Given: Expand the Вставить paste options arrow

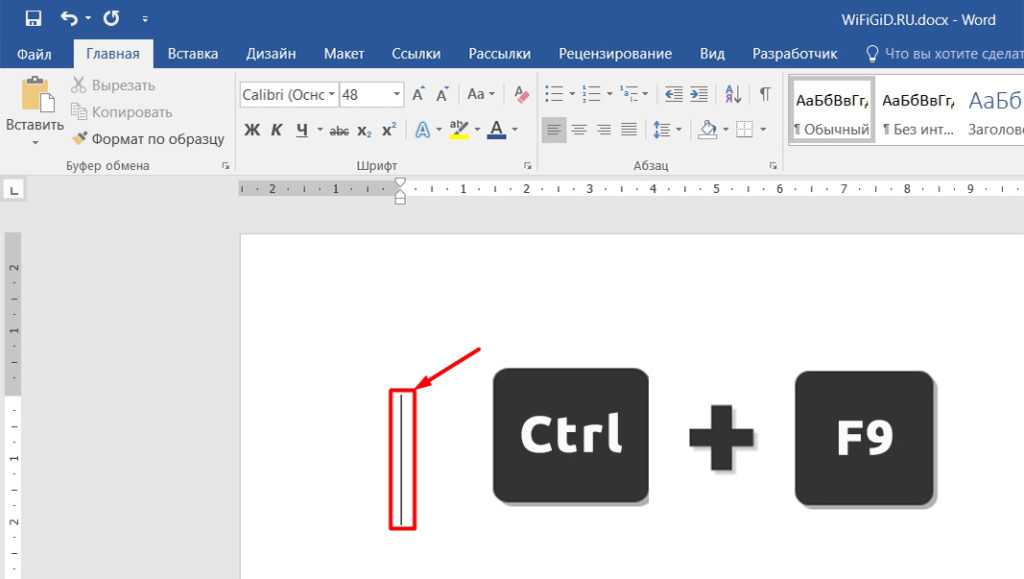Looking at the screenshot, I should click(x=35, y=142).
